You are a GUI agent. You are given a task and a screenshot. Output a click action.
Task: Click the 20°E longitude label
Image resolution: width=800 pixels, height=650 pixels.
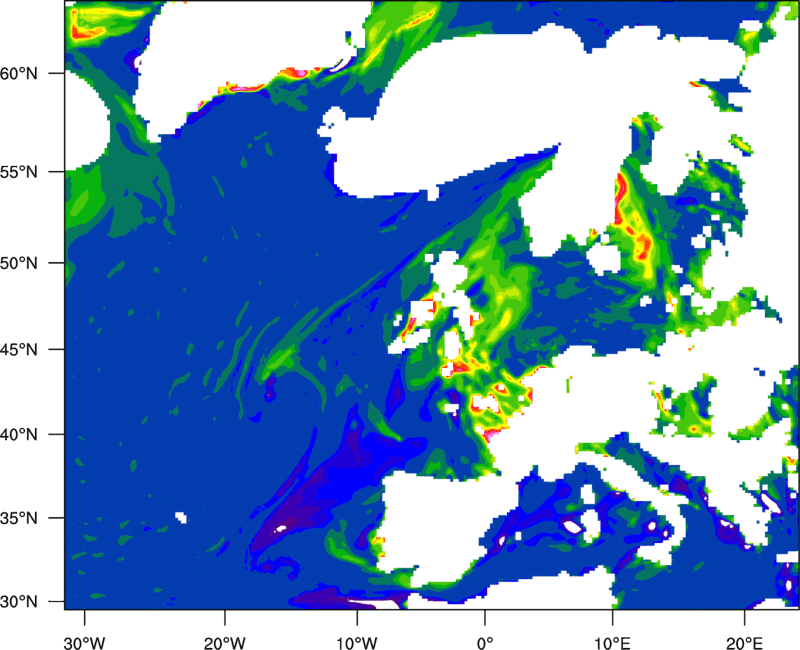(744, 643)
